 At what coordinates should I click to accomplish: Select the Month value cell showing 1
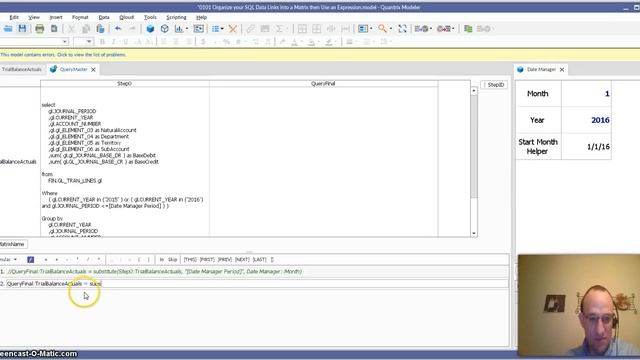[x=586, y=93]
